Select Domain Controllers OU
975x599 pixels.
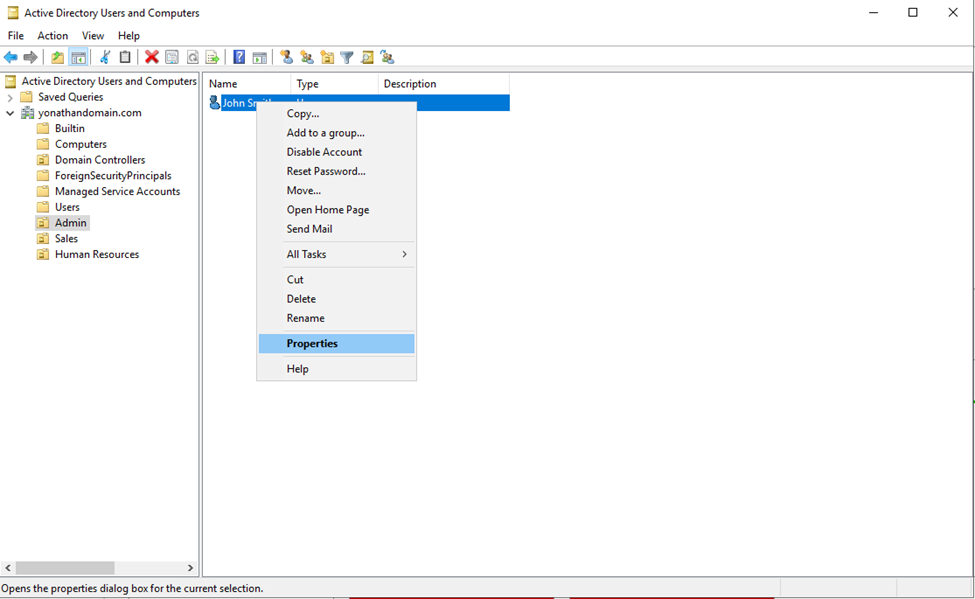coord(100,160)
